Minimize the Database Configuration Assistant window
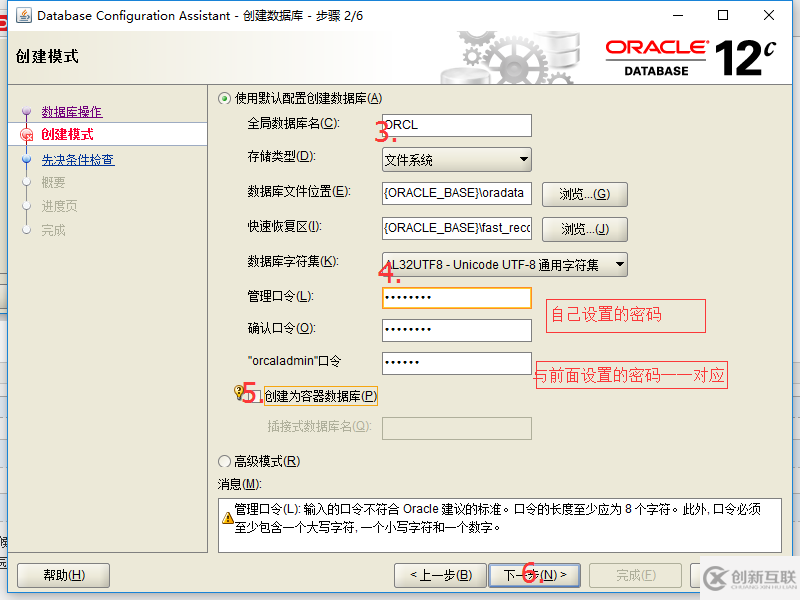 pos(678,15)
